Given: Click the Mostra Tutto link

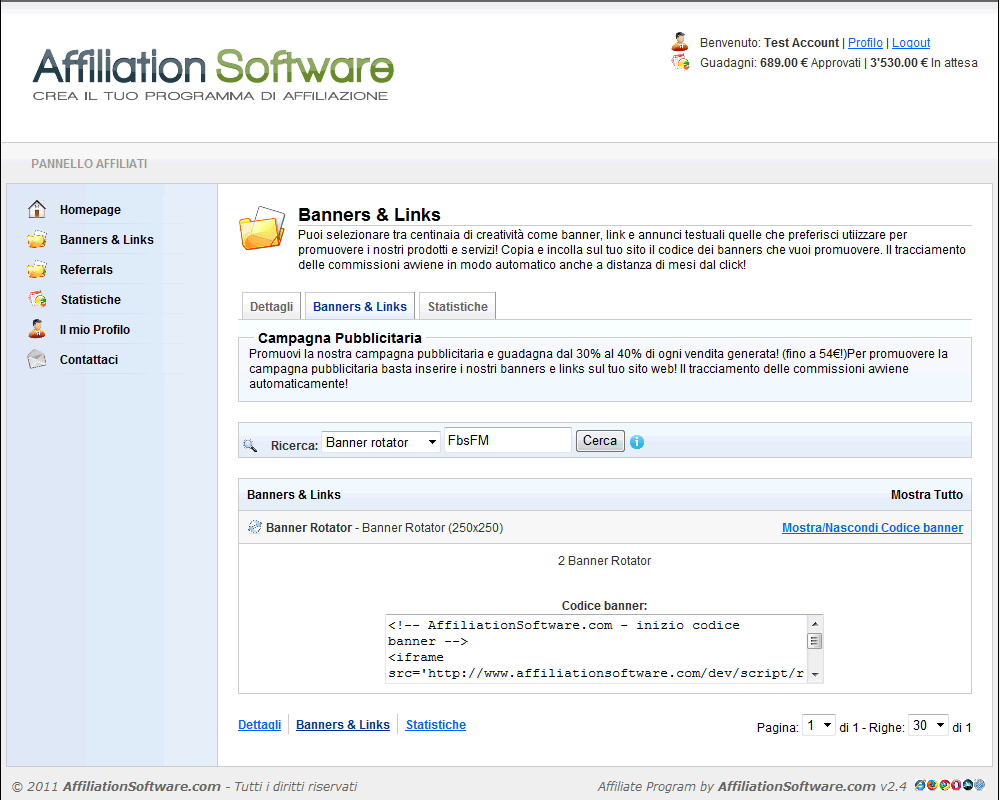Looking at the screenshot, I should [927, 494].
